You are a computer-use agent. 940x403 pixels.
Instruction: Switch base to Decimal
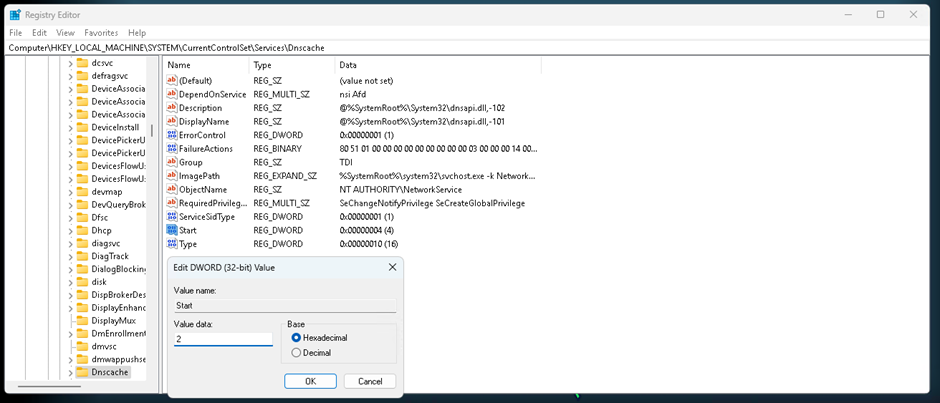296,352
